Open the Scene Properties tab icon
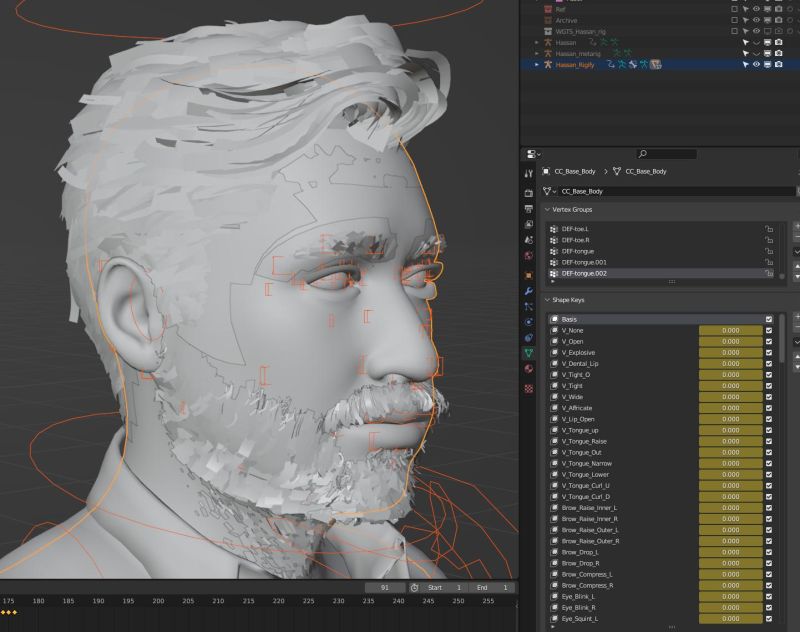The image size is (800, 632). pyautogui.click(x=527, y=241)
